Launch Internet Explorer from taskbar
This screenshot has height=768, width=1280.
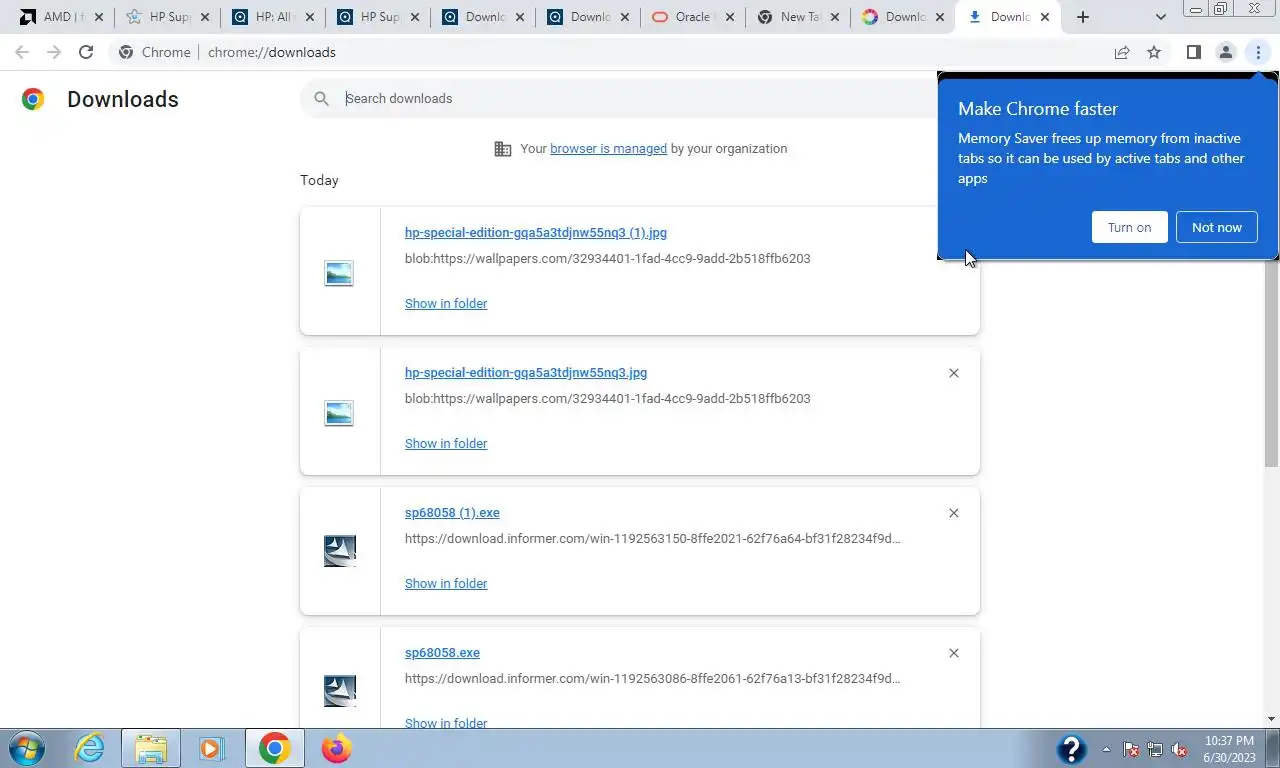point(90,748)
